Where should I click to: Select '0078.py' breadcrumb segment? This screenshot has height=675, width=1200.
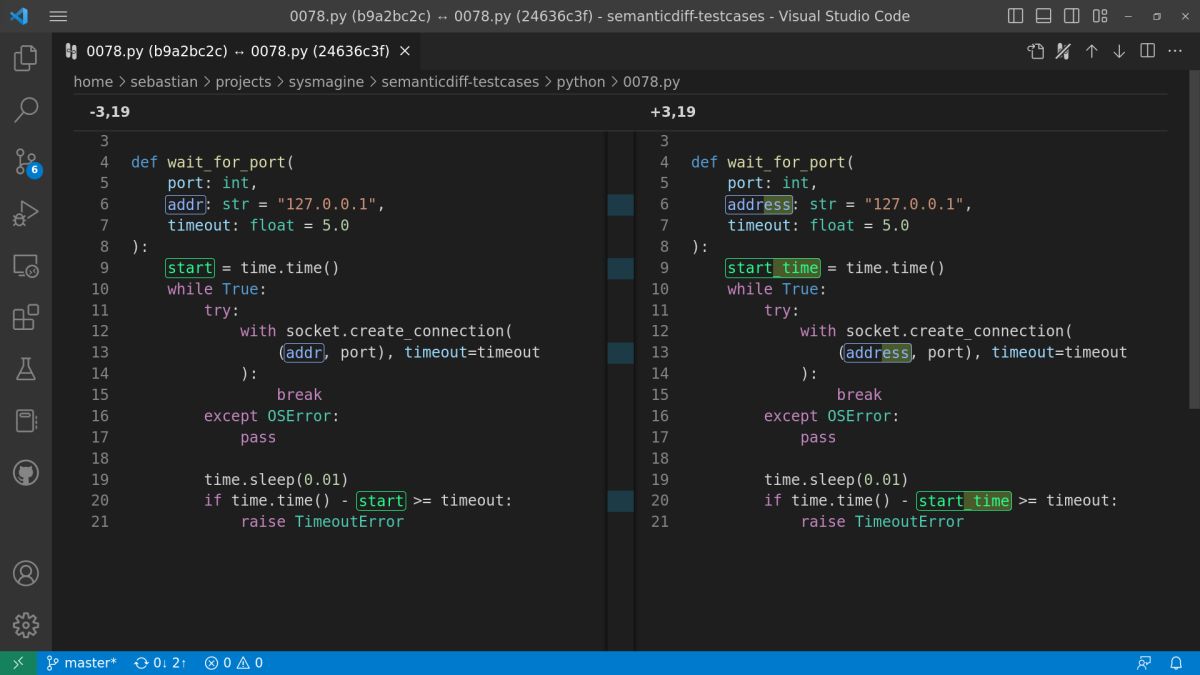pos(651,82)
